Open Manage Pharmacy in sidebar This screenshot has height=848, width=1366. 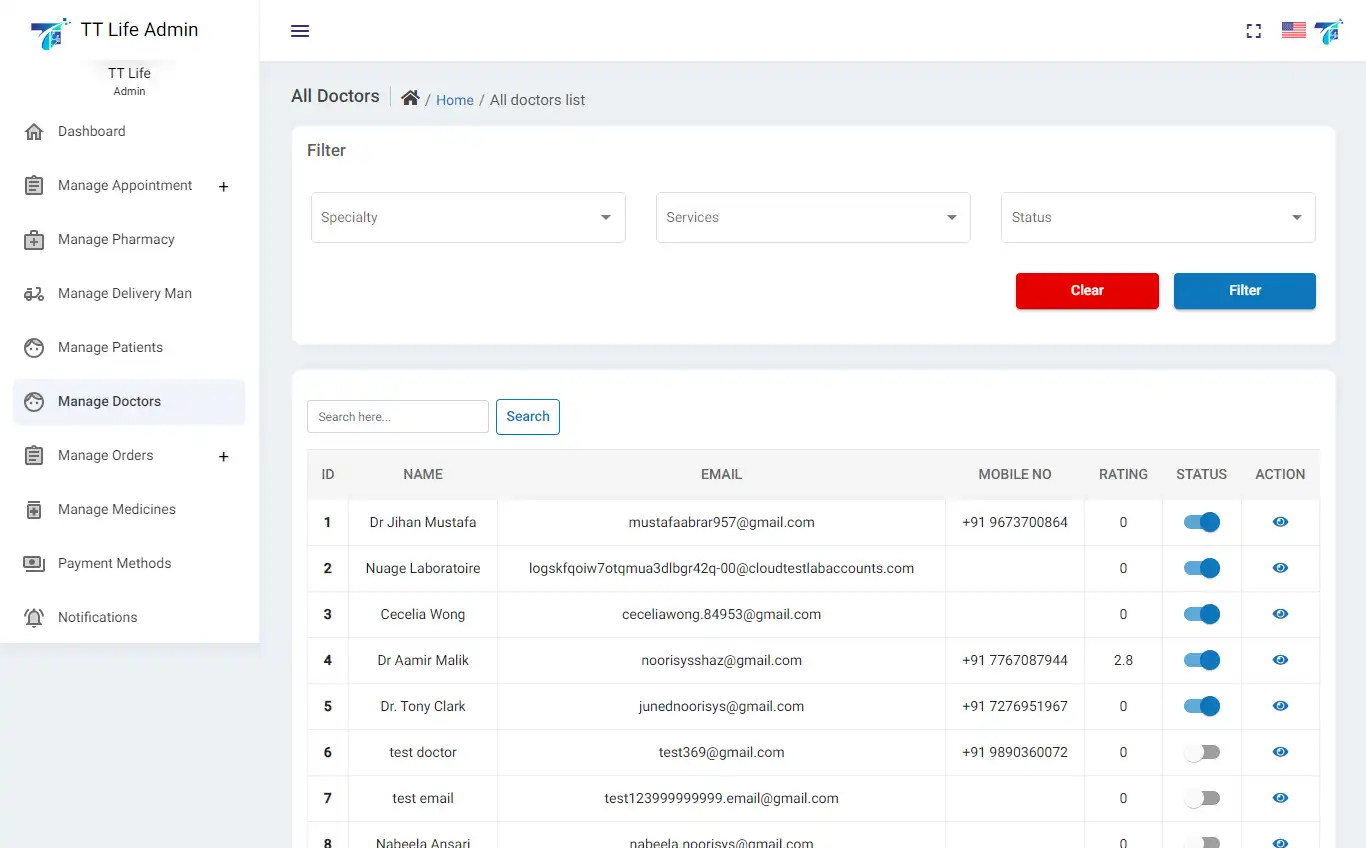point(116,240)
